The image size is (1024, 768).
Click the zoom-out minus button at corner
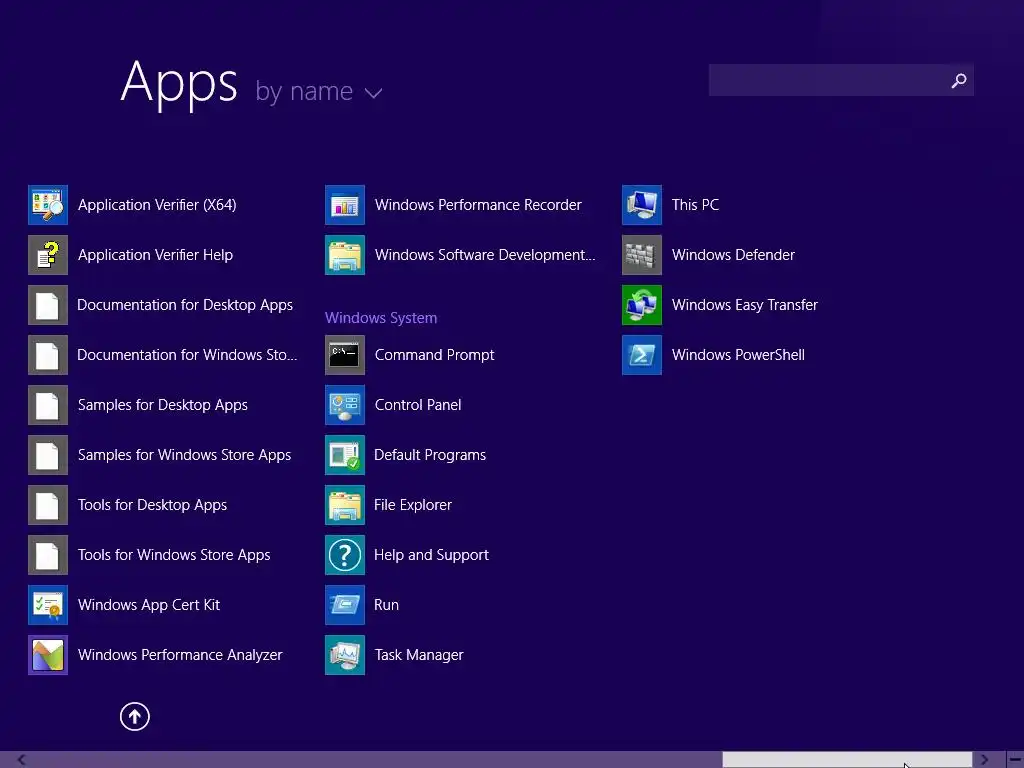1015,760
